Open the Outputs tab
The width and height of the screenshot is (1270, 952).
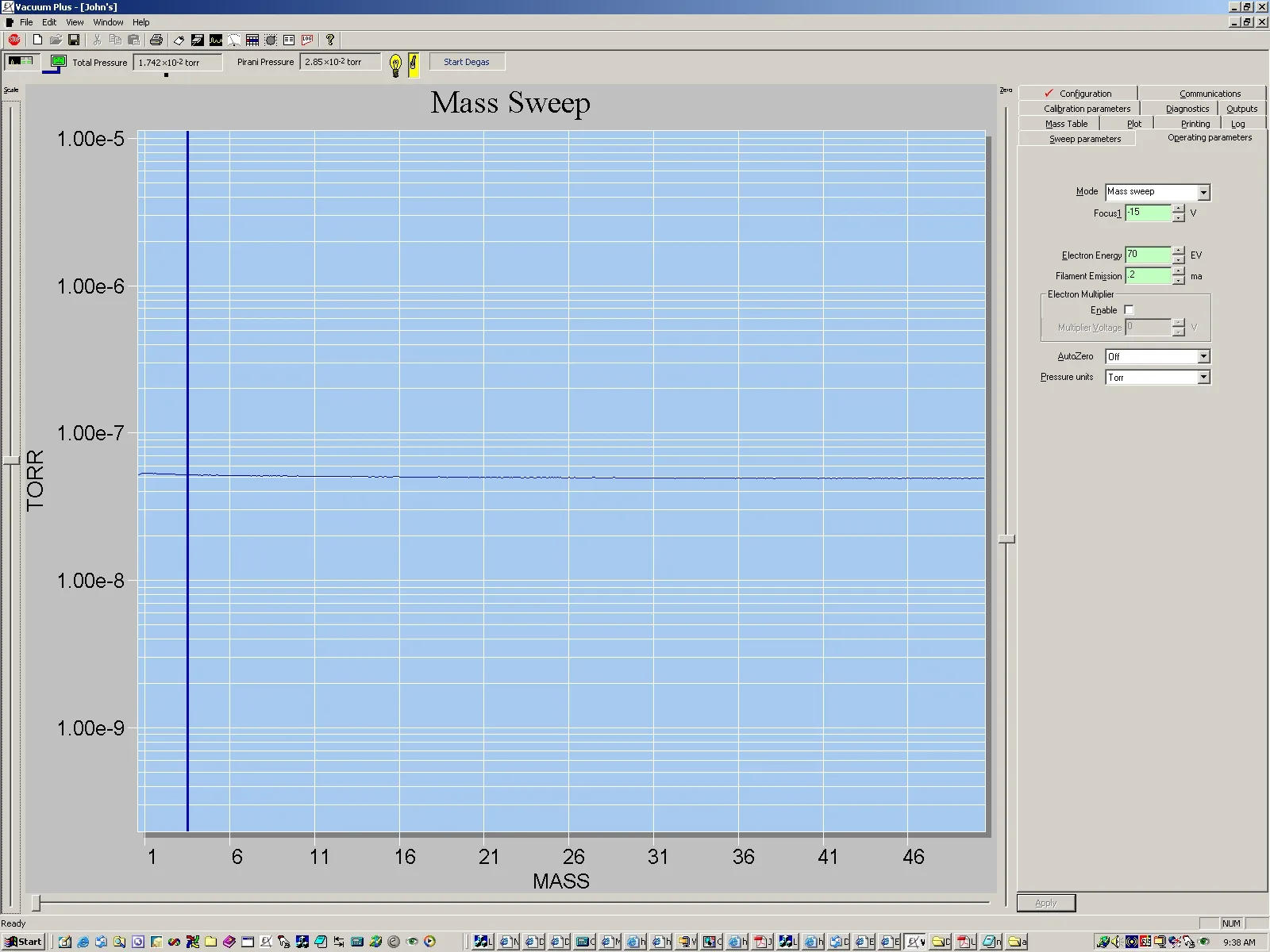pos(1241,109)
